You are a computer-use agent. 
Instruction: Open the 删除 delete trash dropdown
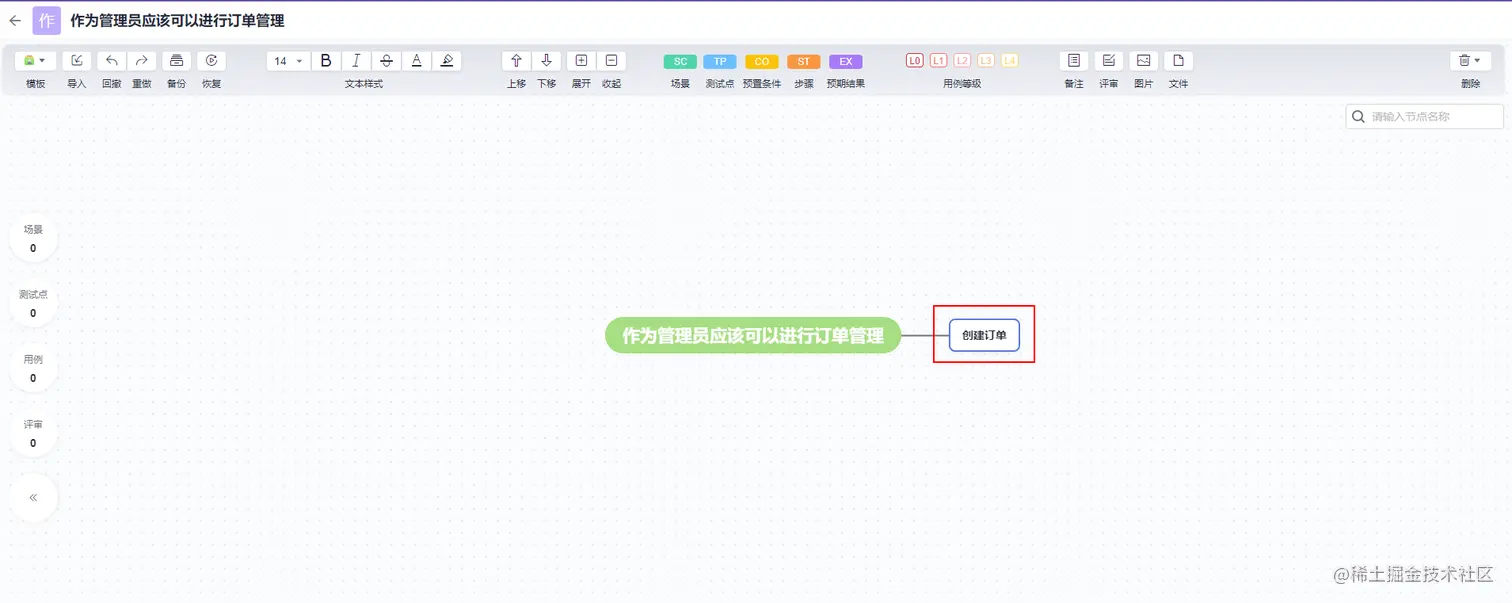[x=1470, y=61]
